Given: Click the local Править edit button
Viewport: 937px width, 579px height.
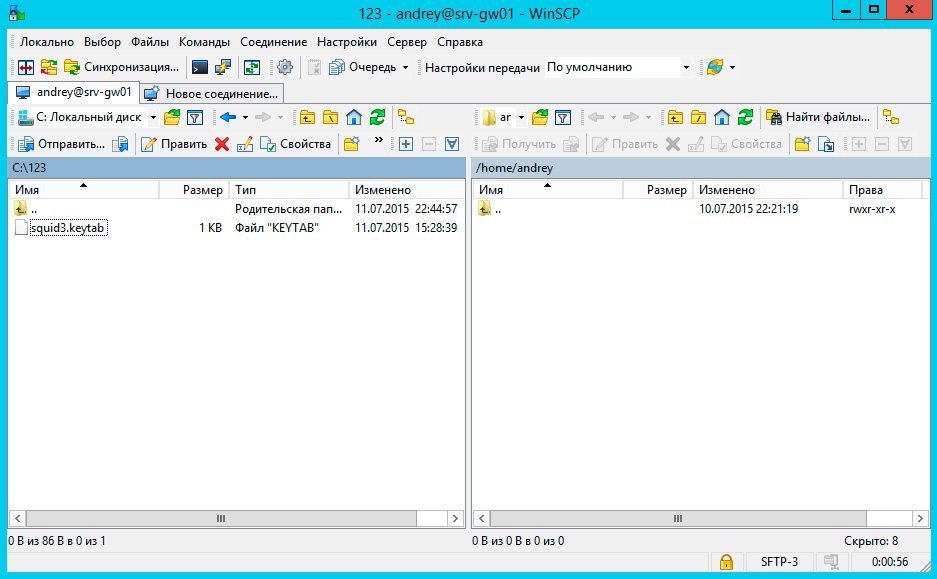Looking at the screenshot, I should coord(174,144).
